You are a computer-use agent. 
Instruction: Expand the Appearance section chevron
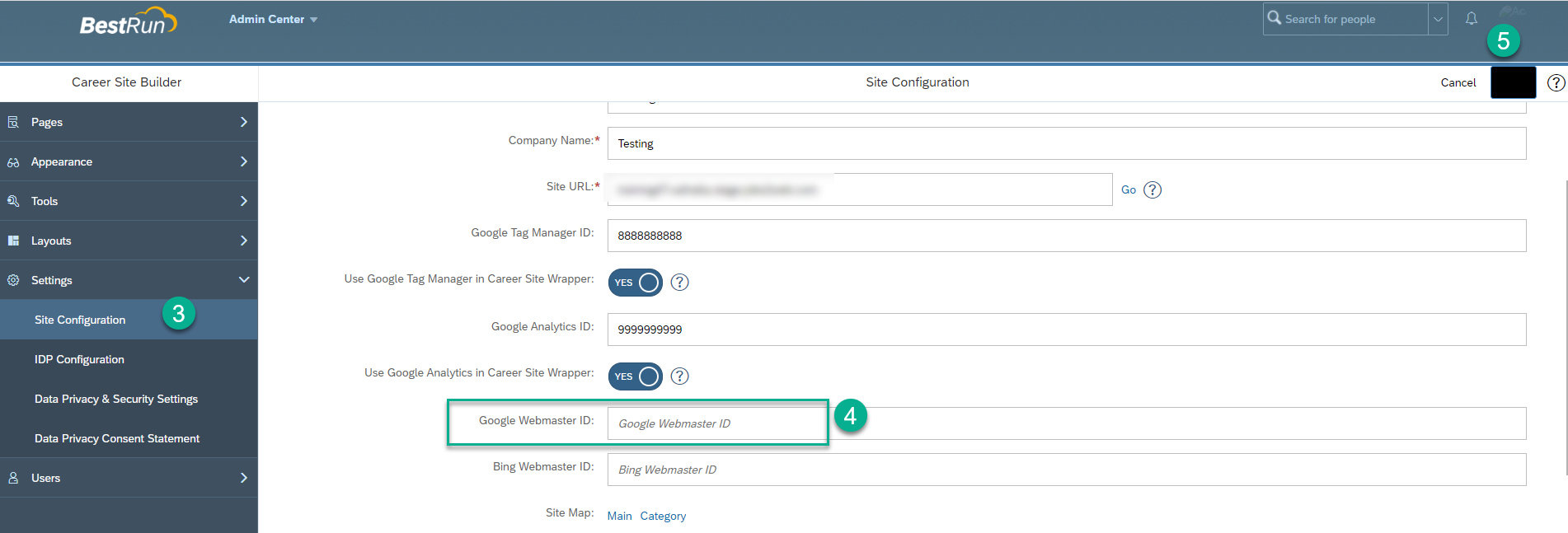point(243,161)
